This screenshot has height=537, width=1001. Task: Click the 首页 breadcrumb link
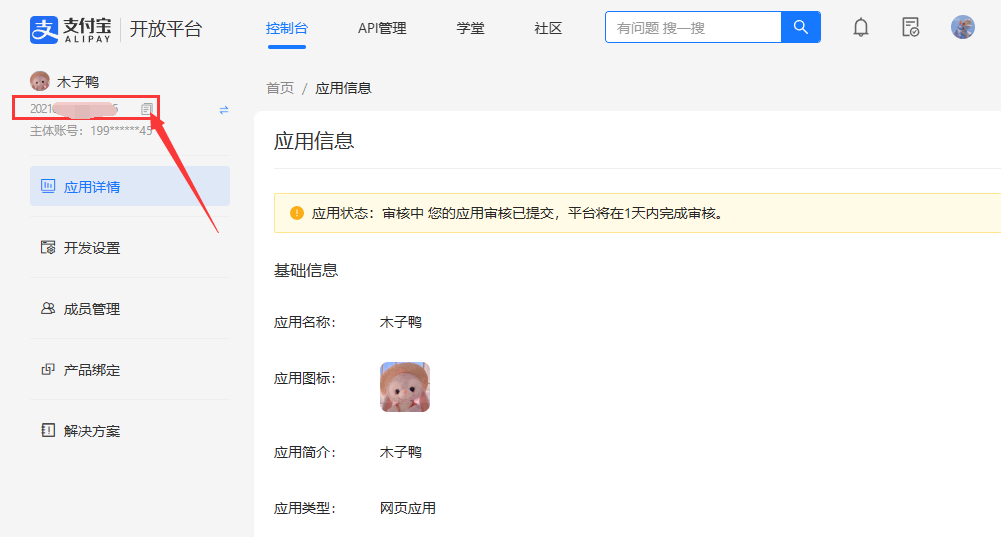280,88
